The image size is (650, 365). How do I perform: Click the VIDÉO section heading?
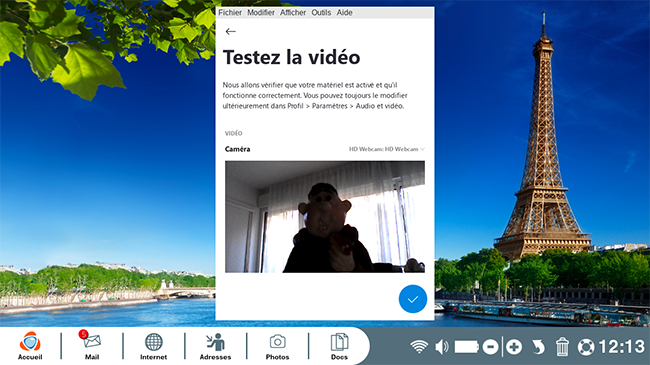pos(233,133)
